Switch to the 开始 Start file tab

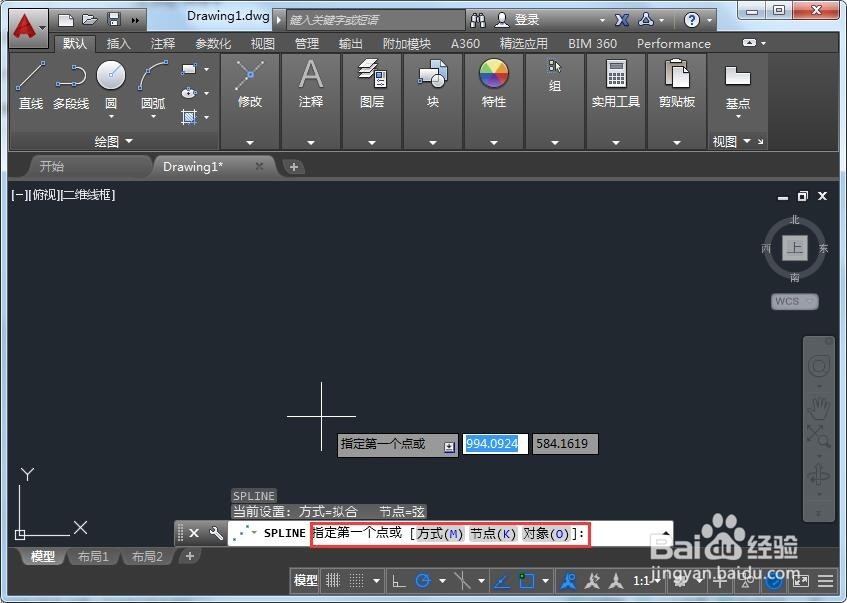tap(52, 166)
